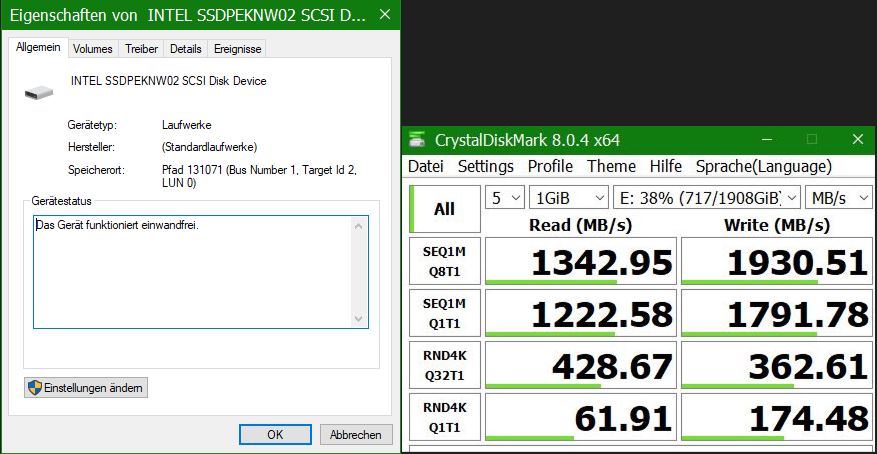
Task: Open the Sprache(Language) menu
Action: click(763, 166)
